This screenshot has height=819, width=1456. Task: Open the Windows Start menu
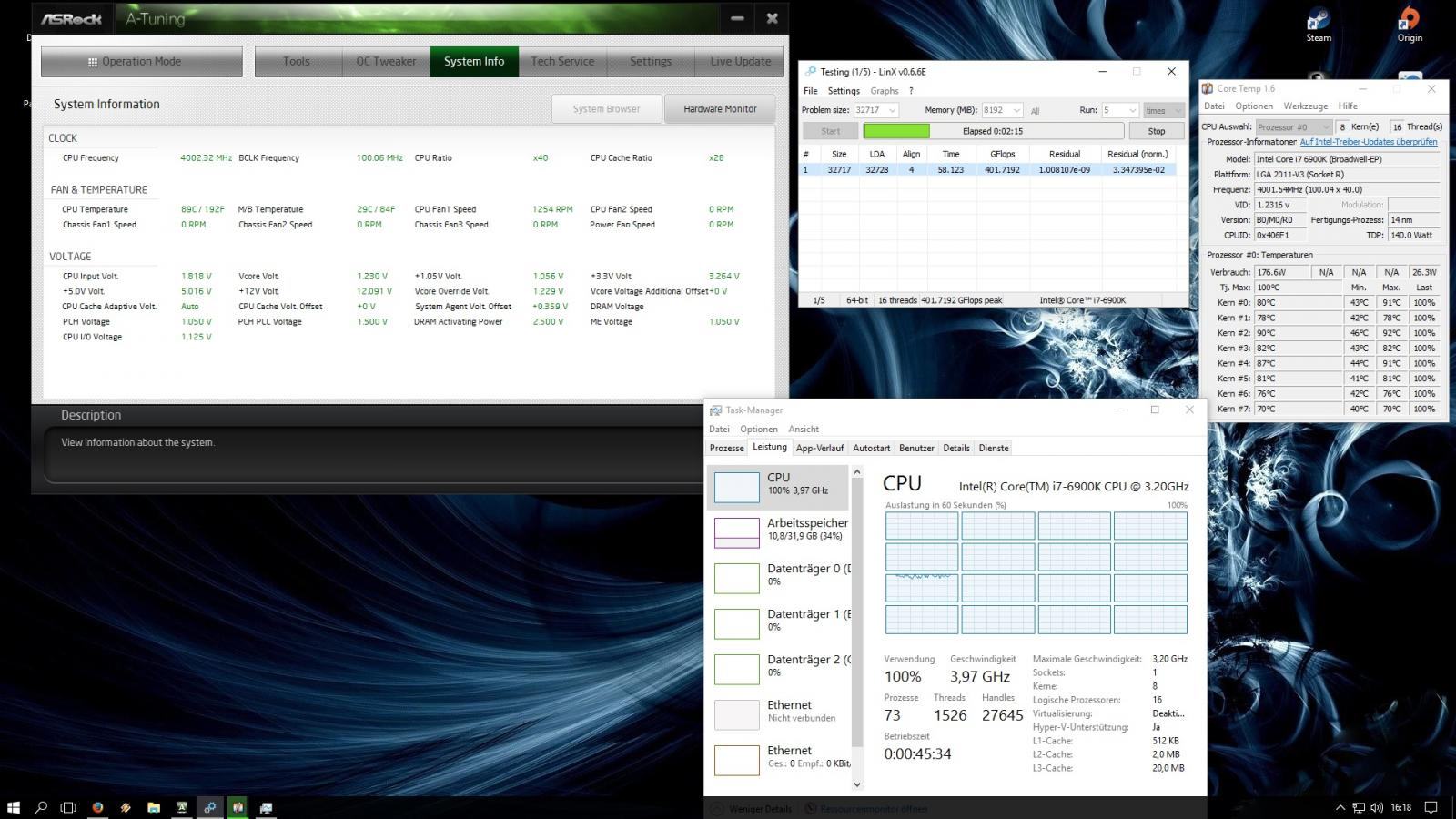[x=14, y=807]
